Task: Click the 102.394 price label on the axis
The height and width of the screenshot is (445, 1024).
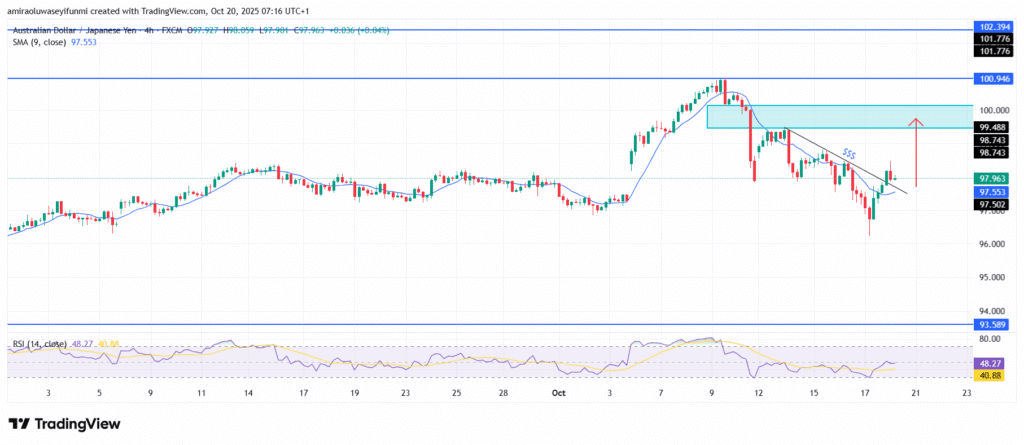Action: (x=993, y=29)
